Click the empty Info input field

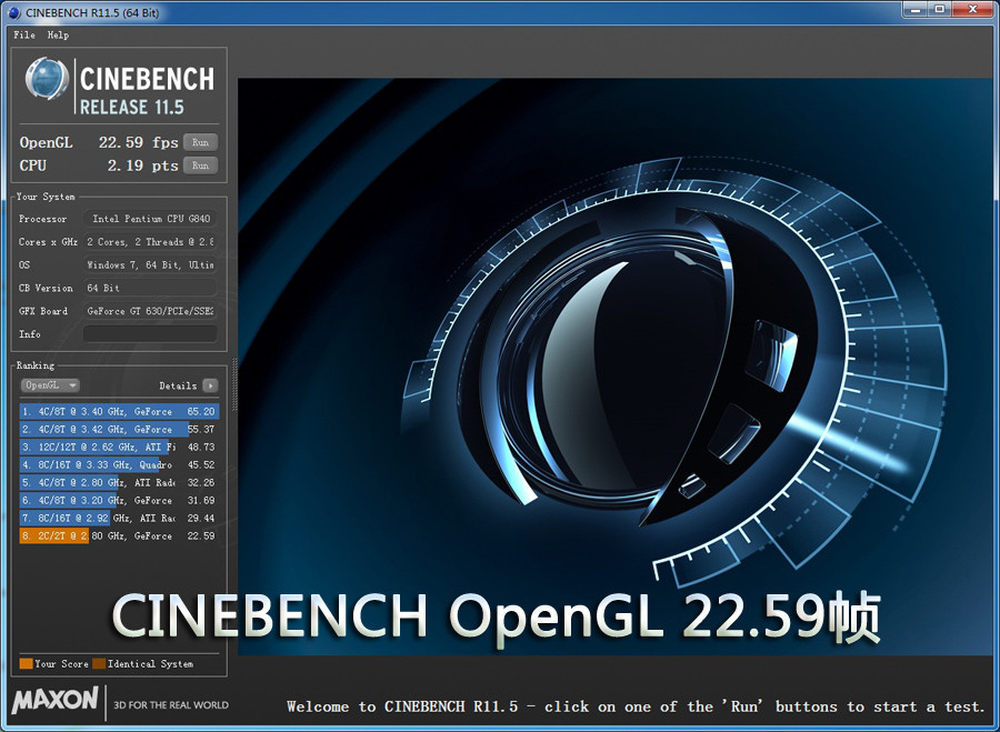coord(150,333)
